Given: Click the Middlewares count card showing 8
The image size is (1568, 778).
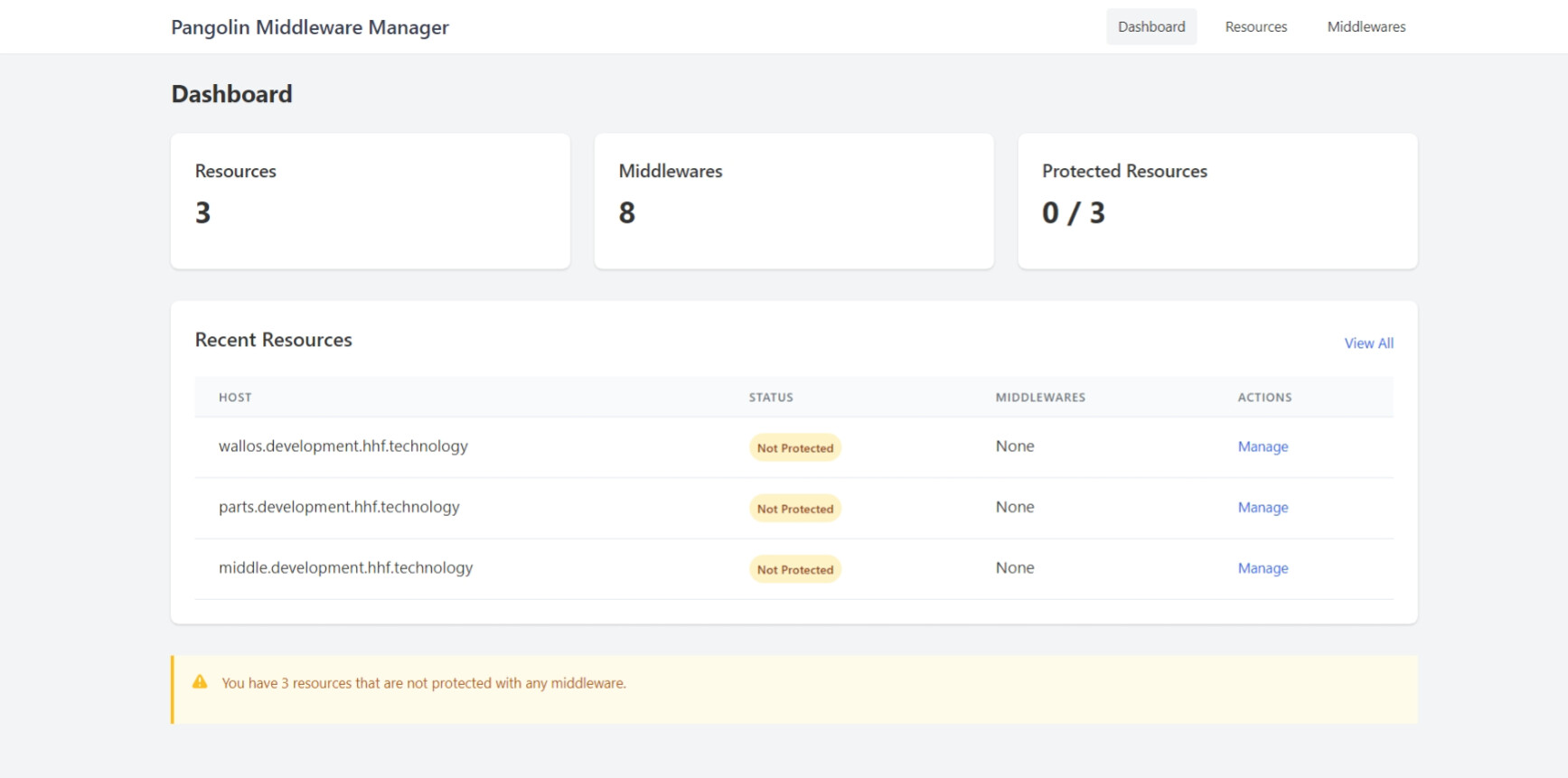Looking at the screenshot, I should (x=794, y=202).
